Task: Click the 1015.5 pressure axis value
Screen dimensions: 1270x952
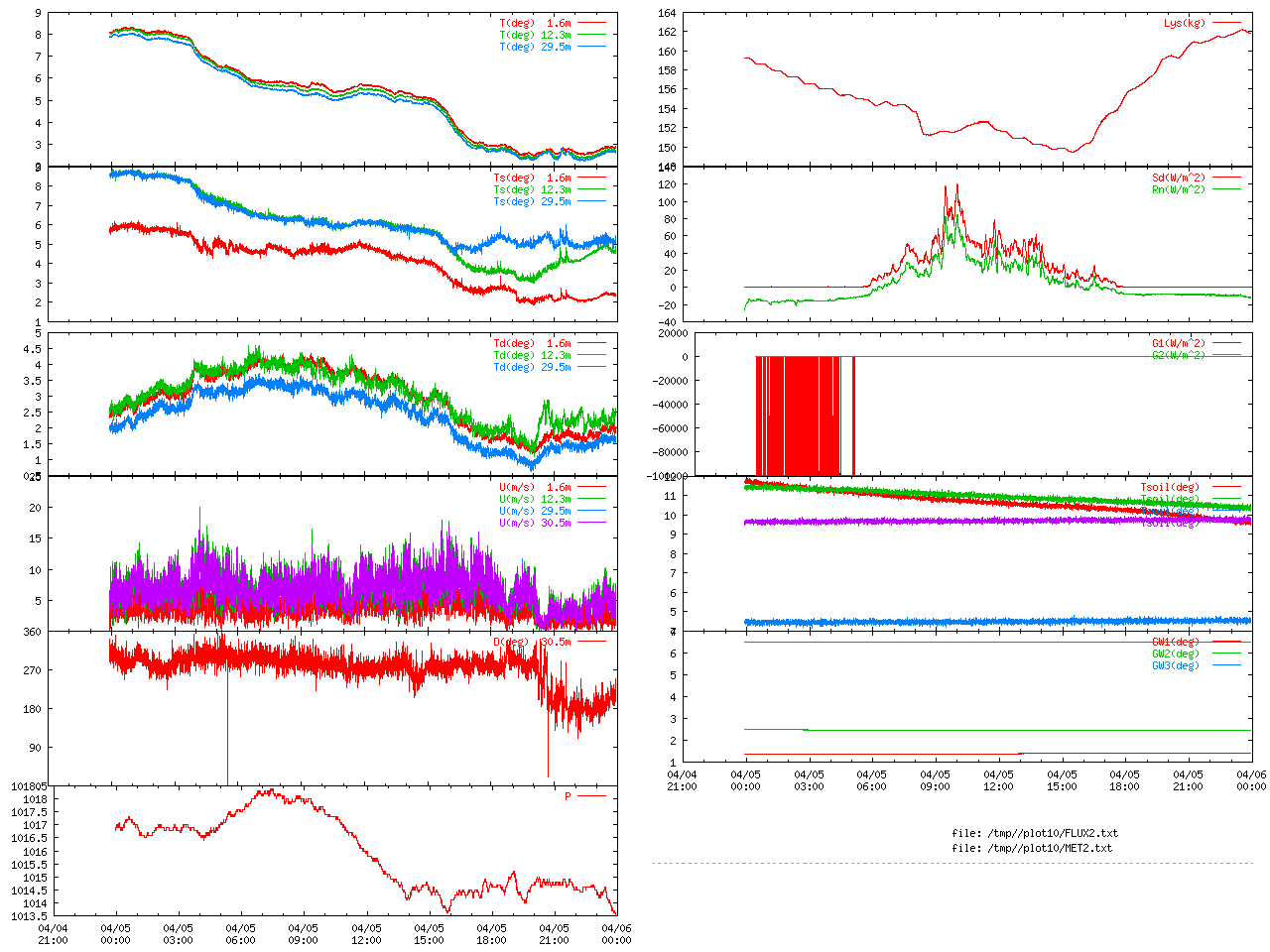Action: pos(29,865)
